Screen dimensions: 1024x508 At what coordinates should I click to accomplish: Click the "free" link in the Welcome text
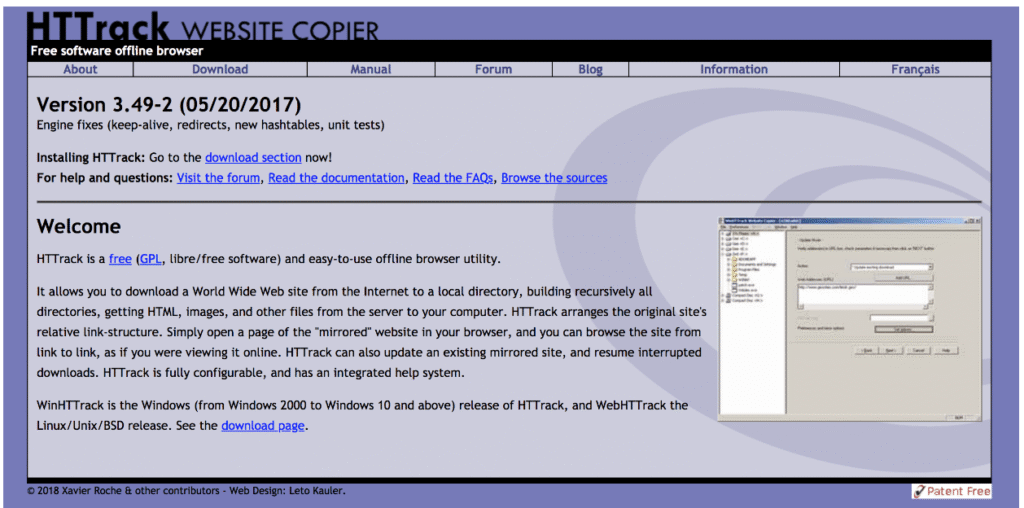point(120,259)
